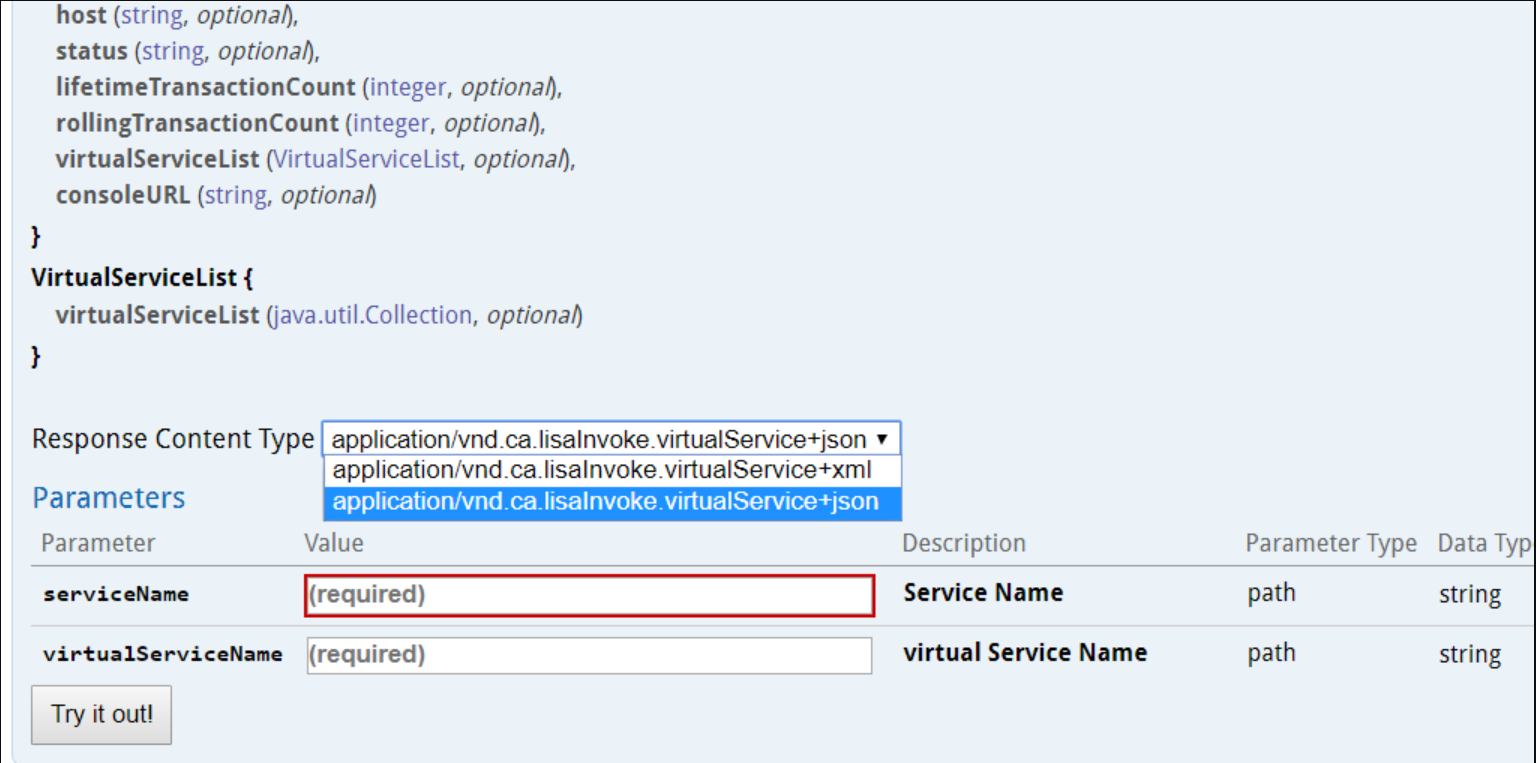Click the status property name
The width and height of the screenshot is (1536, 763).
(91, 51)
